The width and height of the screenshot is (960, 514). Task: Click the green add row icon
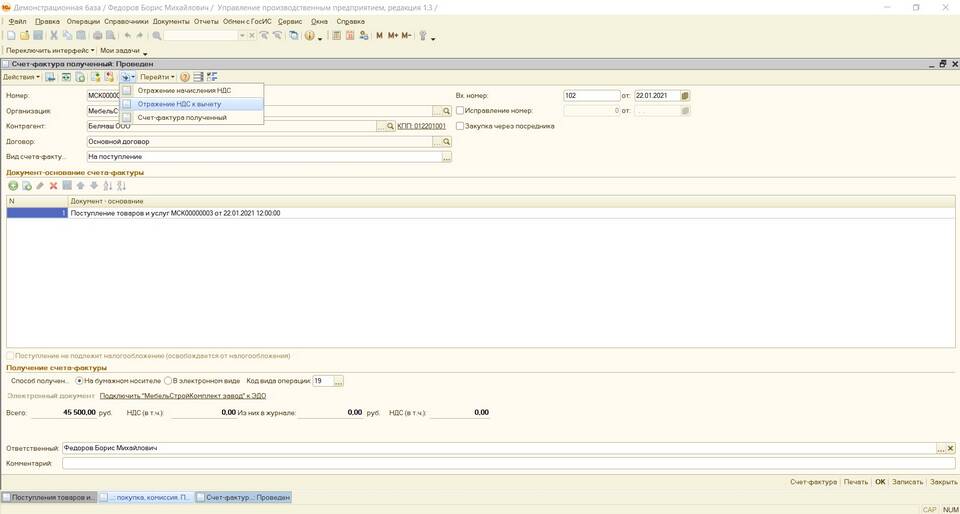tap(13, 186)
